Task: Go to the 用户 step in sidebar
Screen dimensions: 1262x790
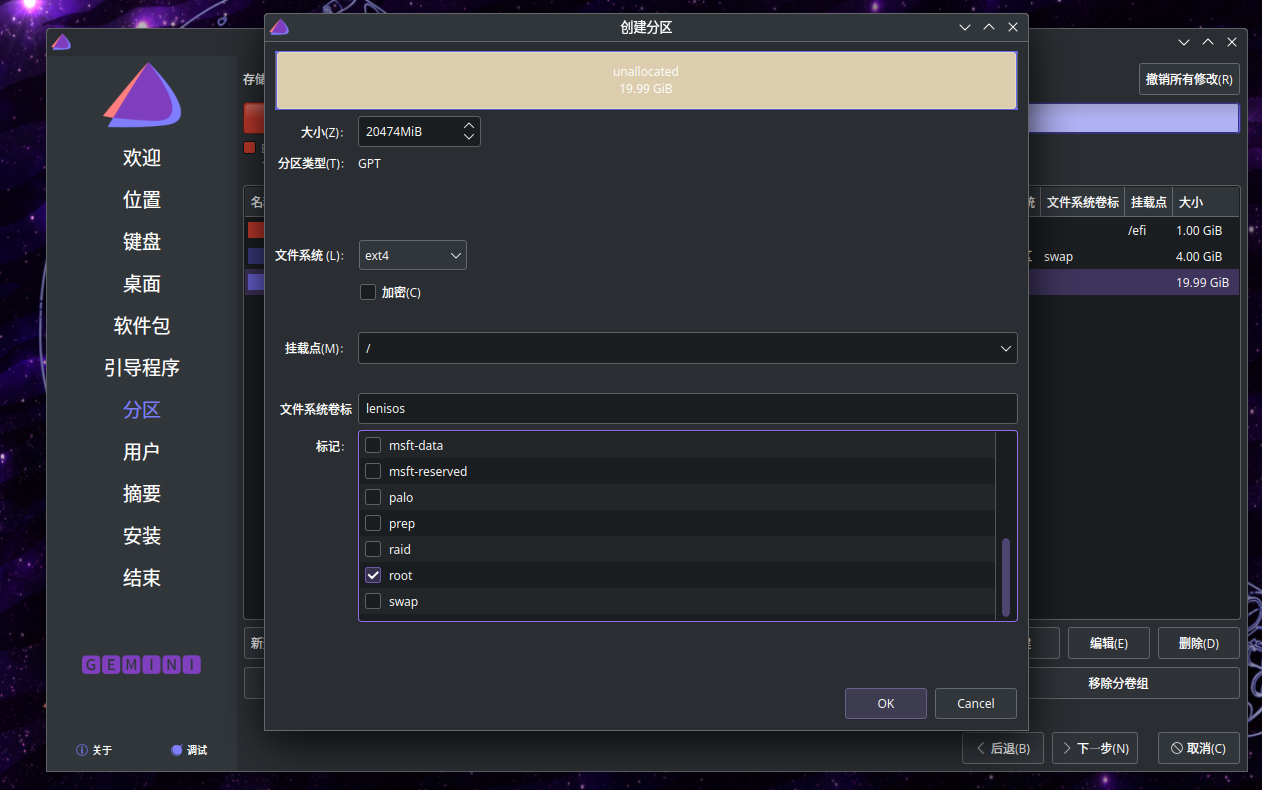Action: pos(142,452)
